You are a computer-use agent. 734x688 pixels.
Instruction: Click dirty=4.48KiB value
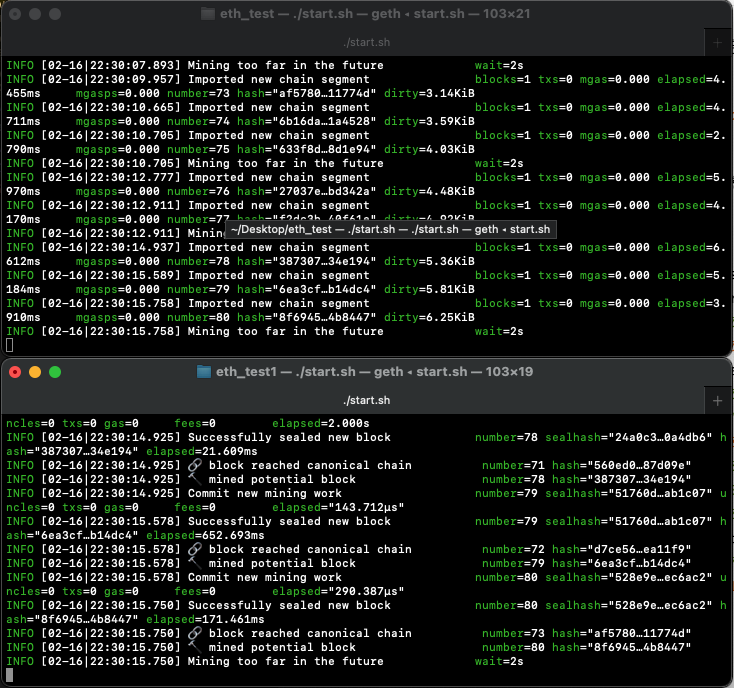429,191
